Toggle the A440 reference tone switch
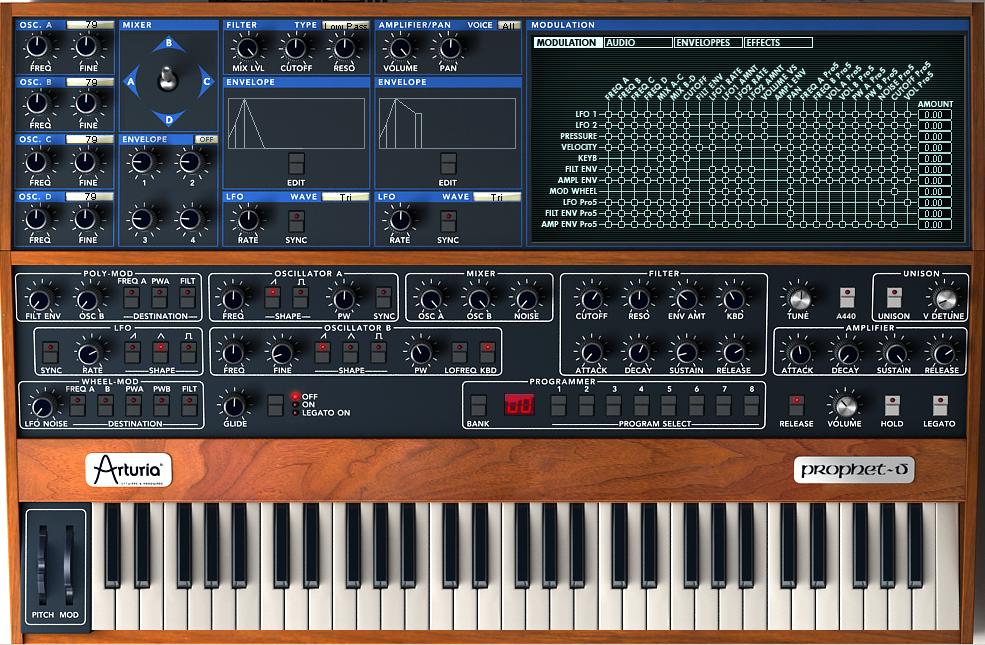This screenshot has height=645, width=985. pyautogui.click(x=847, y=298)
